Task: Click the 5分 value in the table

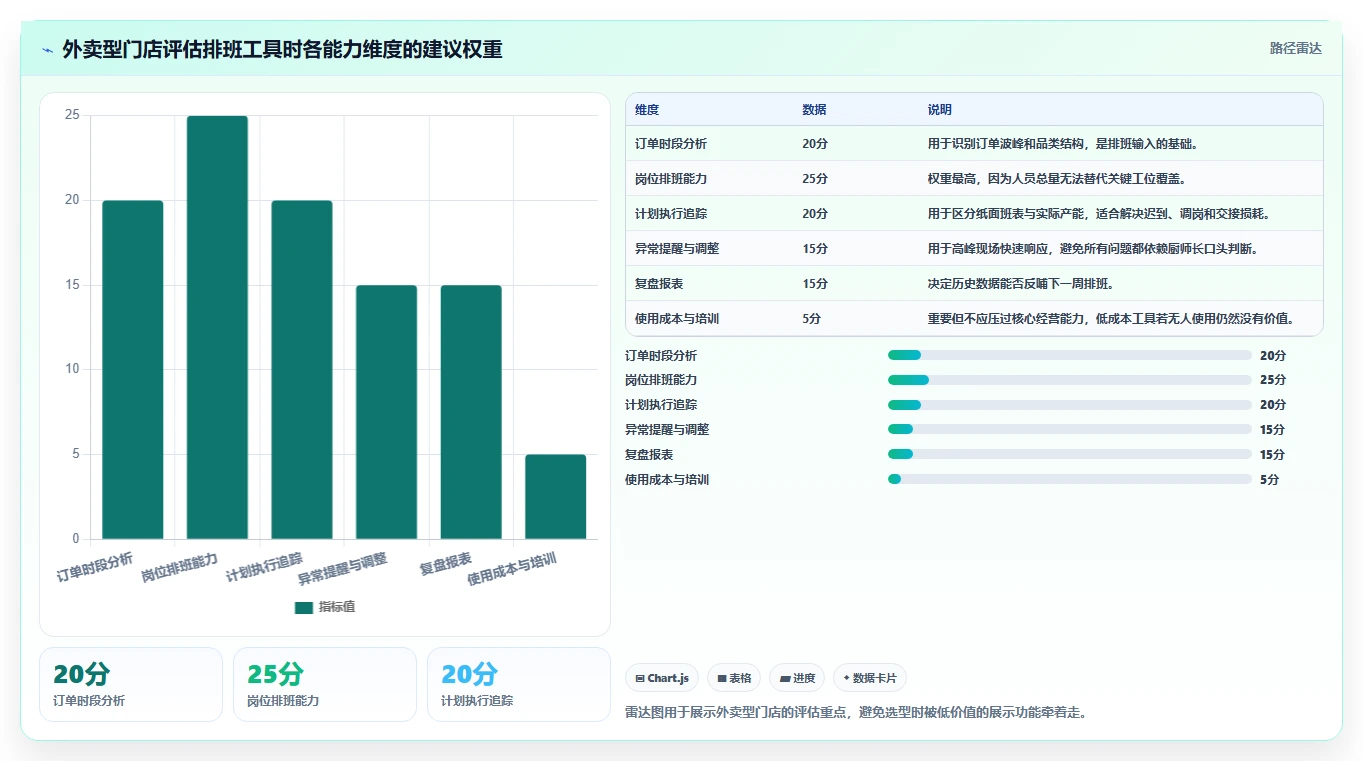Action: pos(811,319)
